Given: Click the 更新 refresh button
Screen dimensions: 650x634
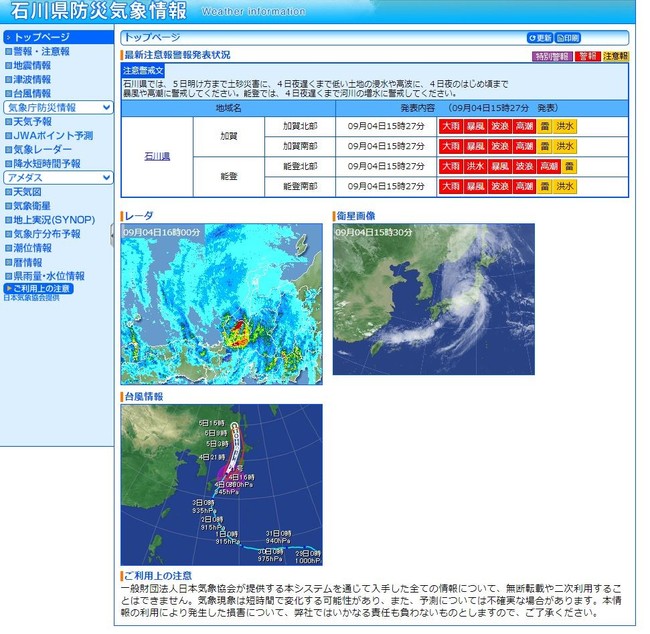Looking at the screenshot, I should tap(540, 38).
